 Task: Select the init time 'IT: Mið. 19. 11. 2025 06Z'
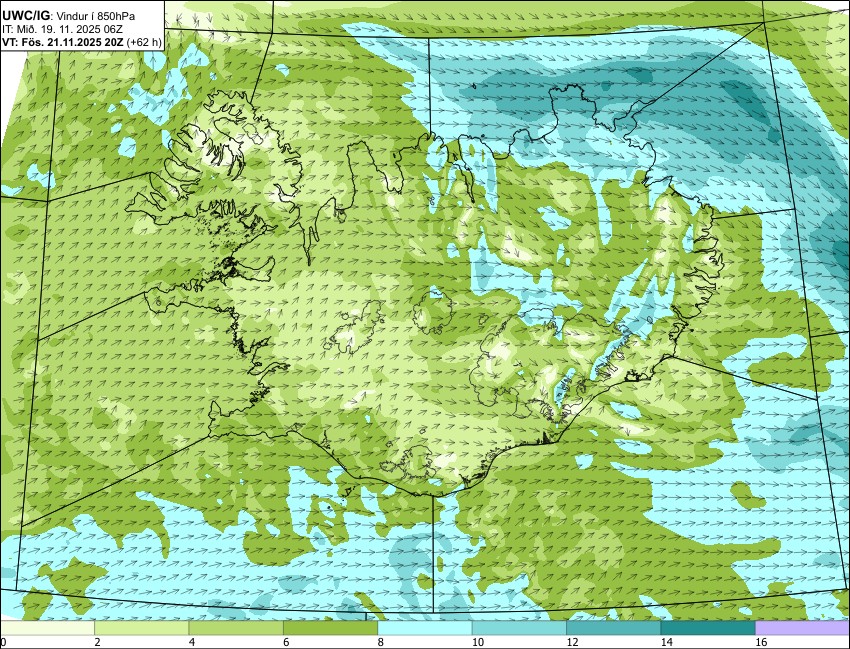click(62, 30)
